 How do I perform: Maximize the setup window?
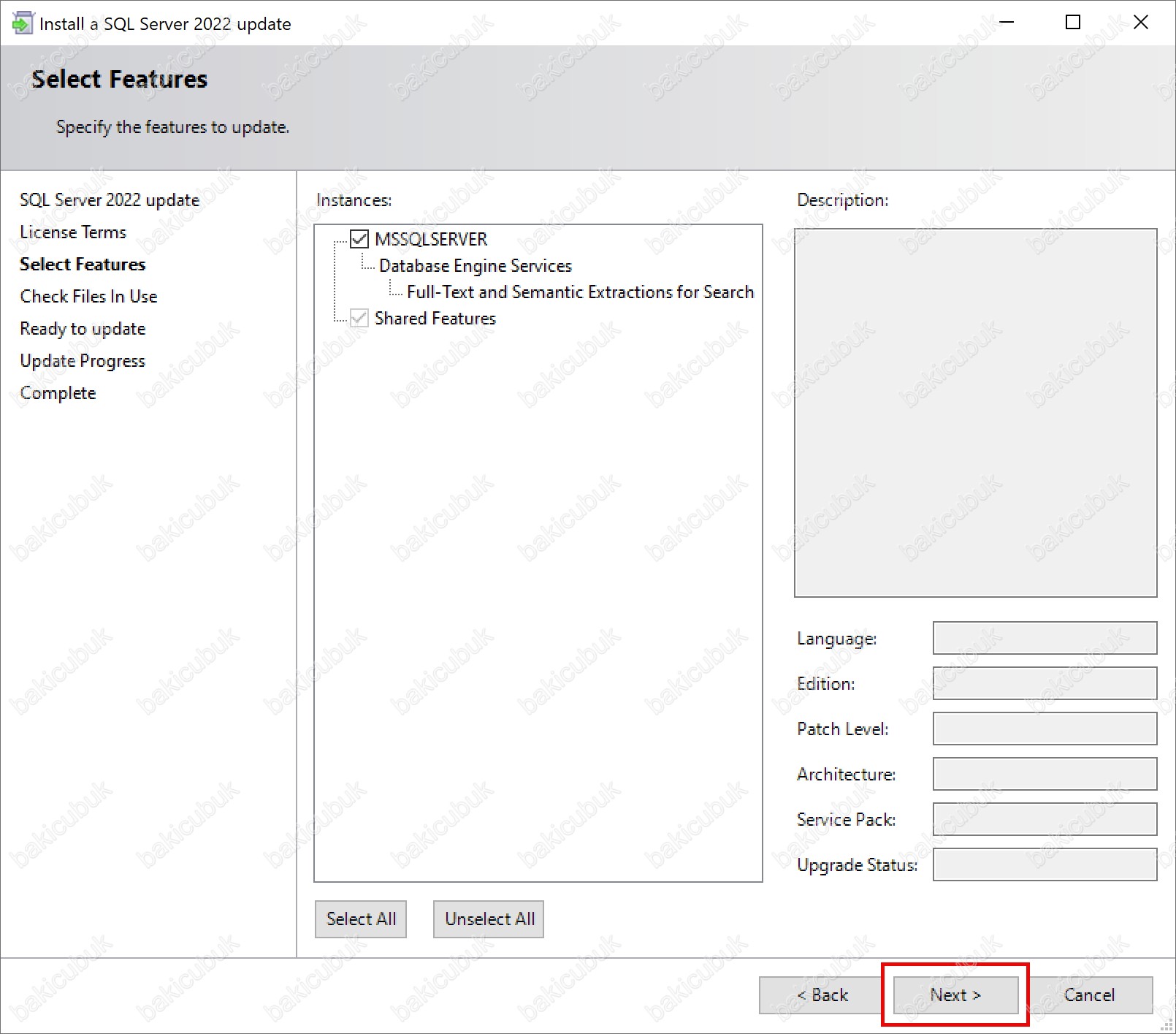click(1072, 23)
